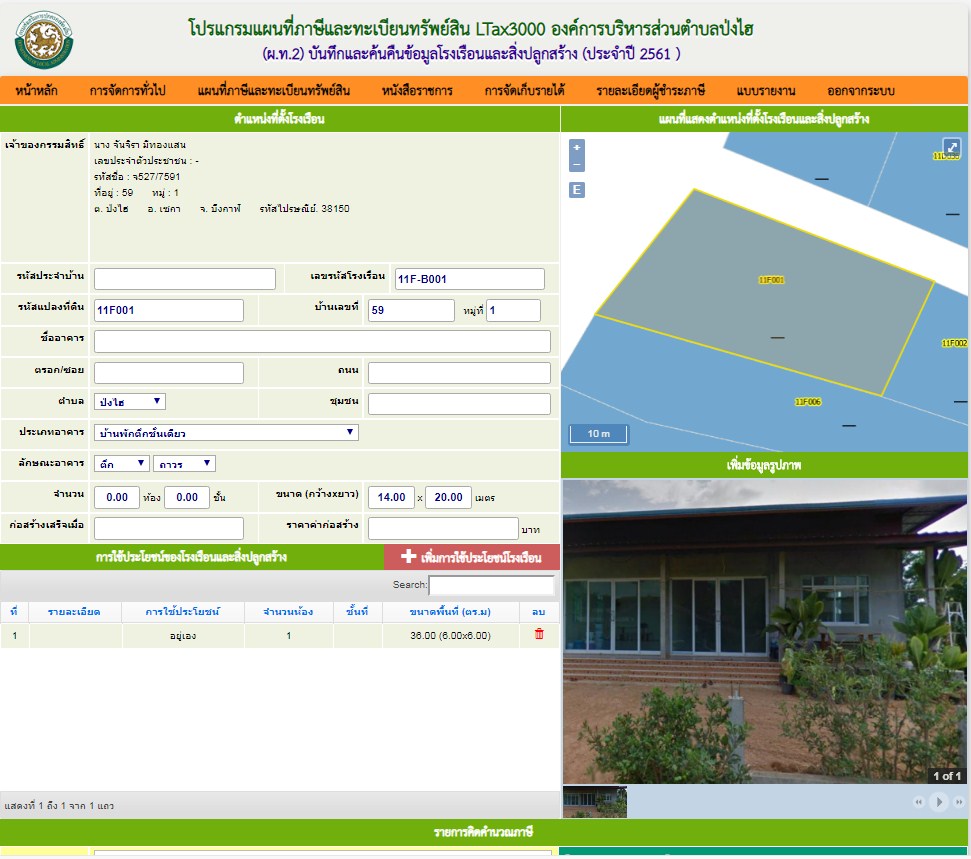971x859 pixels.
Task: Open the แบบรายงาน menu
Action: (766, 90)
